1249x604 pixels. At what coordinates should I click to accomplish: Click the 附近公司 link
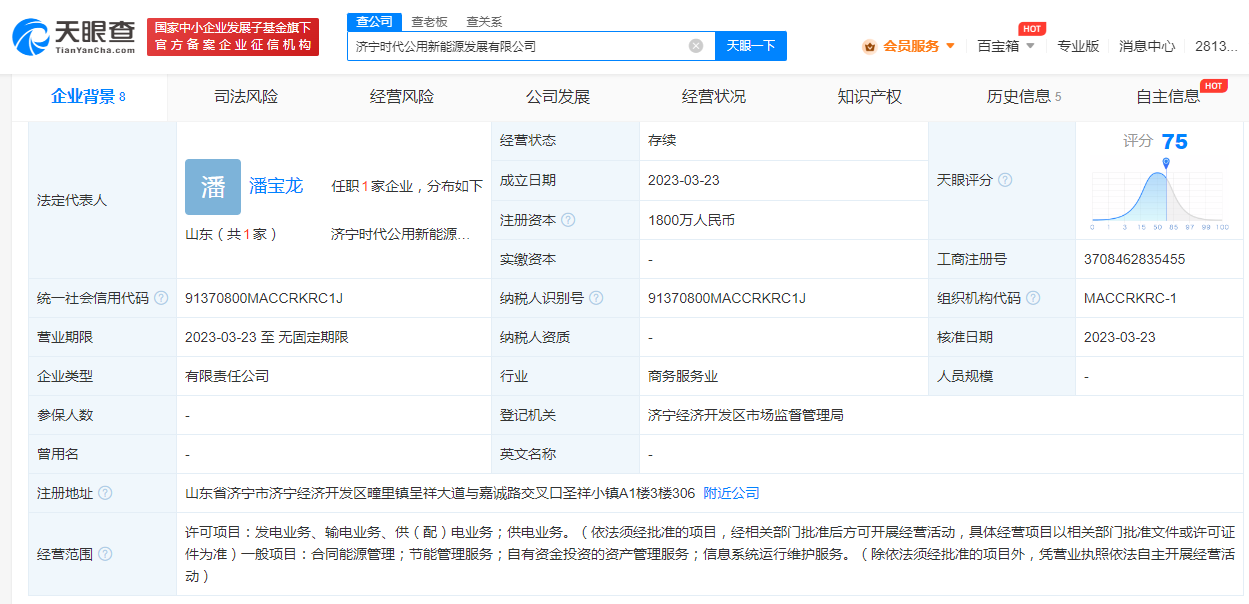coord(732,493)
